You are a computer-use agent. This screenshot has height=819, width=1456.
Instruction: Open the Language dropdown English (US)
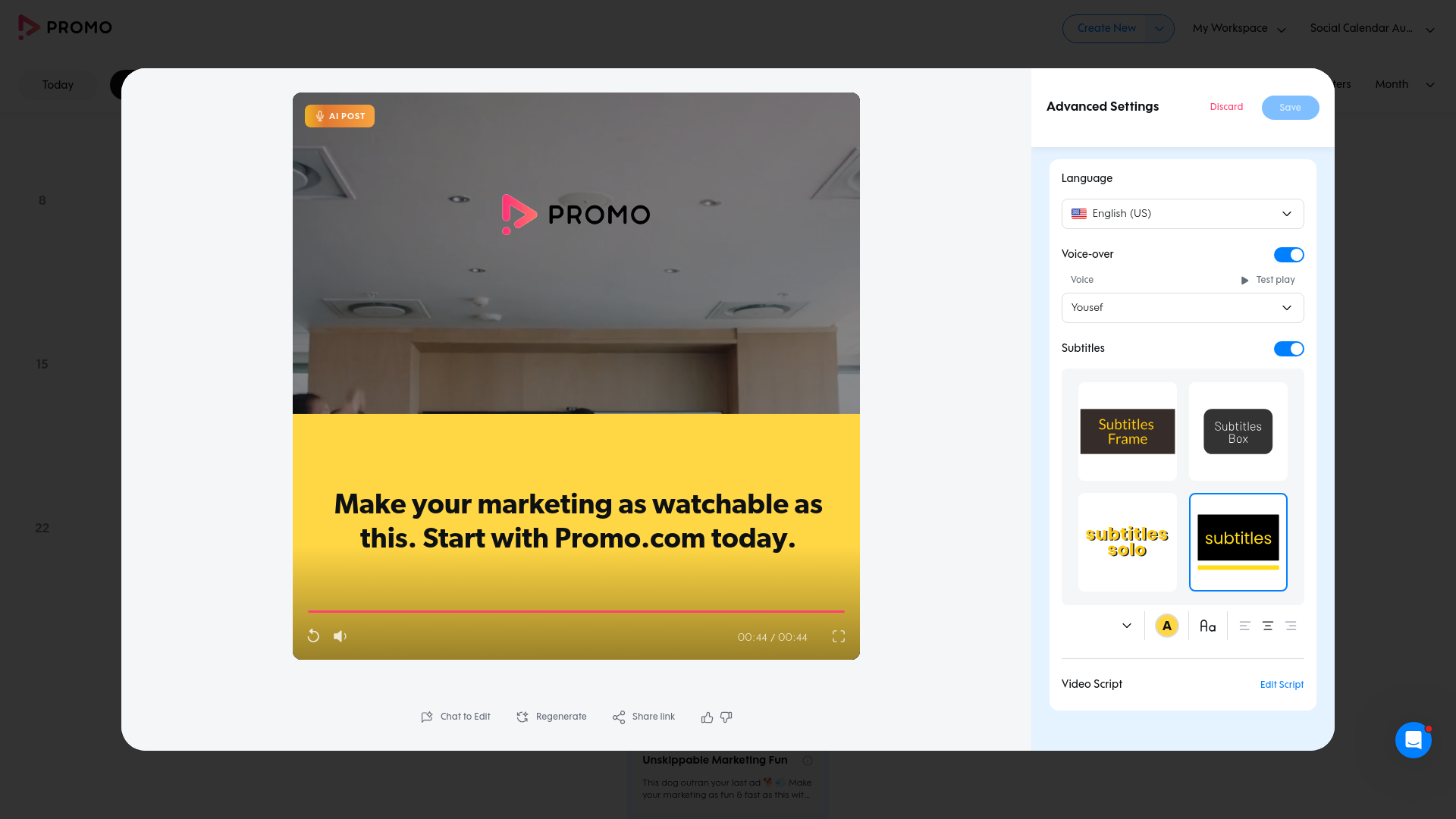click(x=1183, y=214)
